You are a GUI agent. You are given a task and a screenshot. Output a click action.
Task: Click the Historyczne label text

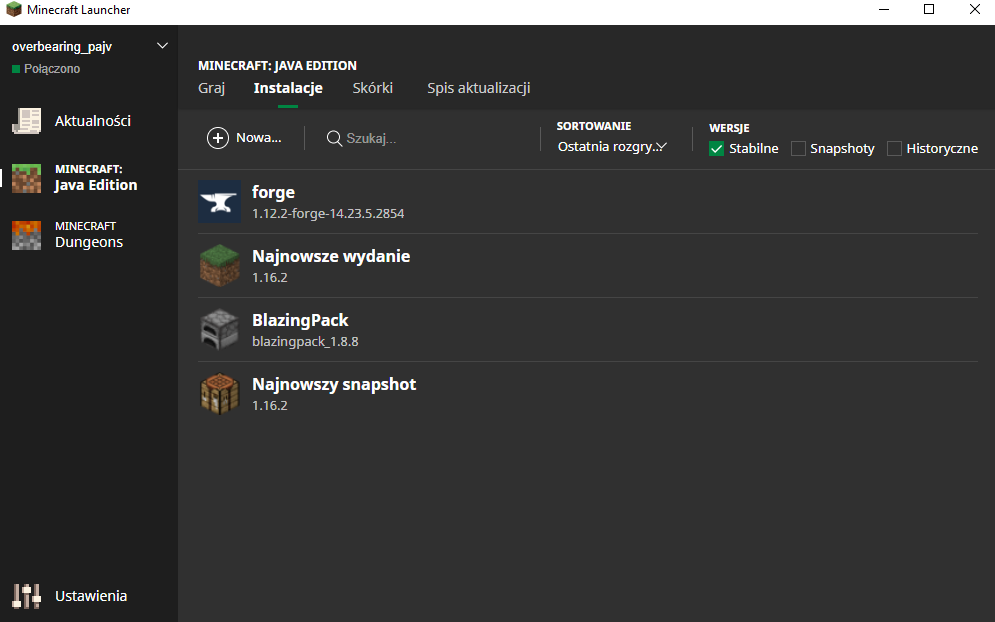tap(942, 149)
